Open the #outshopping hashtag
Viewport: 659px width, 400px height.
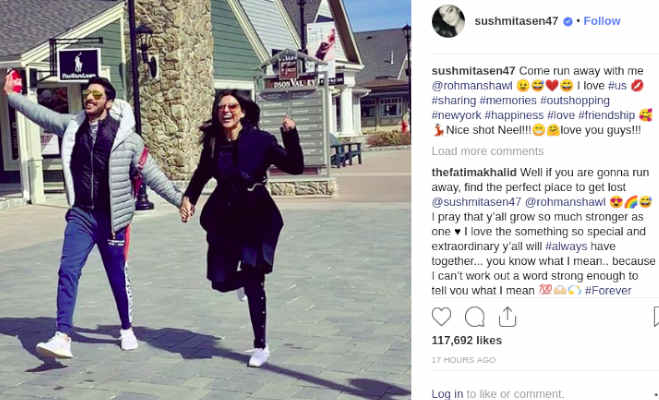pyautogui.click(x=575, y=100)
